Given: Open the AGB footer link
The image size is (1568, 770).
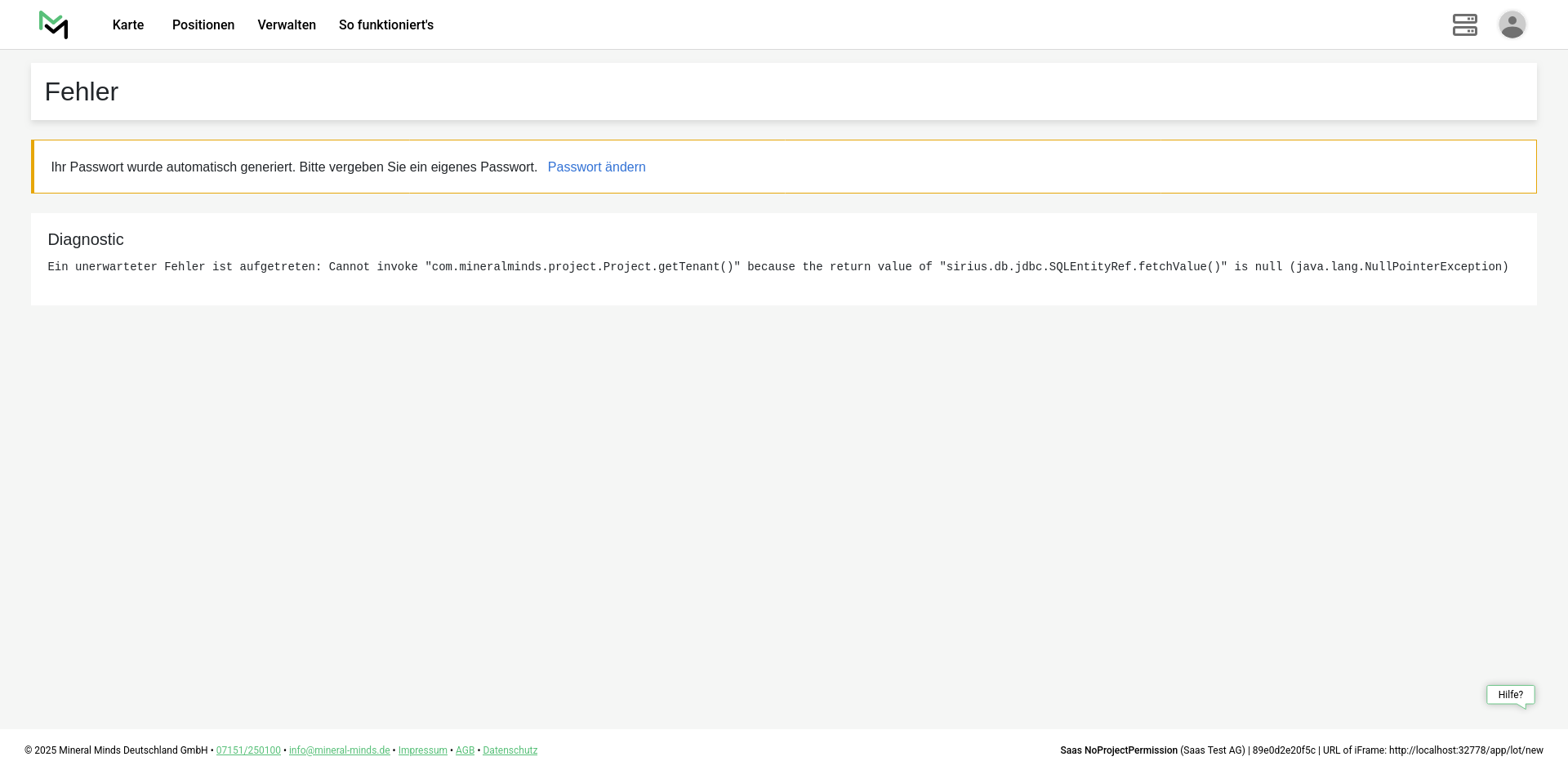Looking at the screenshot, I should pyautogui.click(x=465, y=750).
